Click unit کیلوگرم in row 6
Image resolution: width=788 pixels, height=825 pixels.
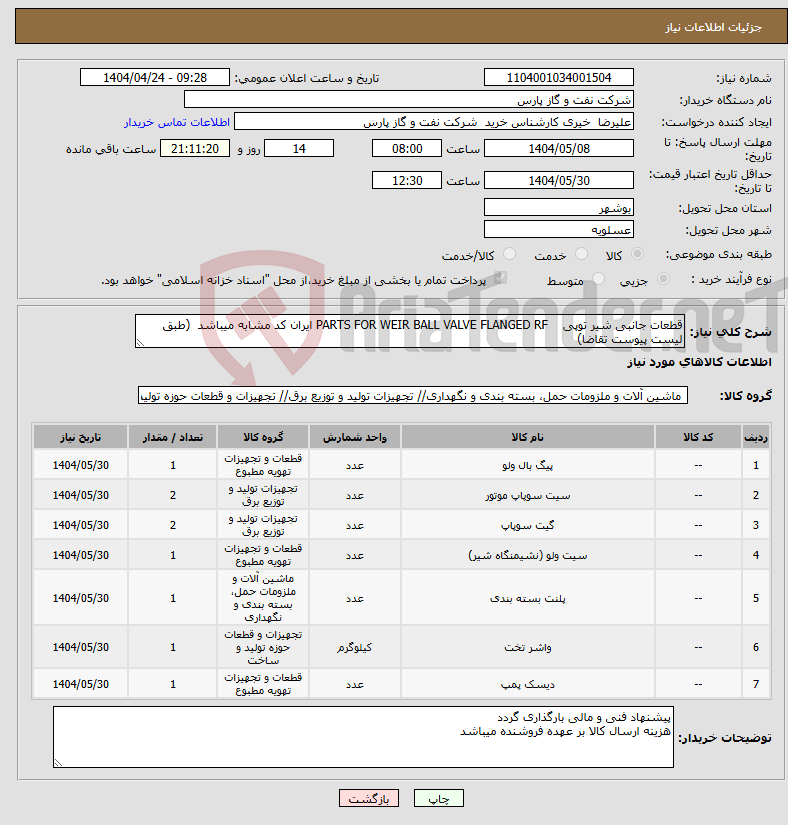coord(355,647)
